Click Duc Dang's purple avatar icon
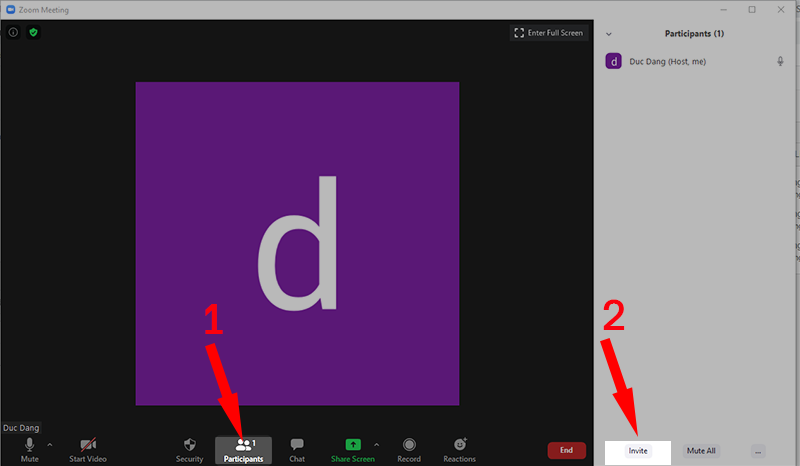Image resolution: width=800 pixels, height=466 pixels. pyautogui.click(x=614, y=61)
